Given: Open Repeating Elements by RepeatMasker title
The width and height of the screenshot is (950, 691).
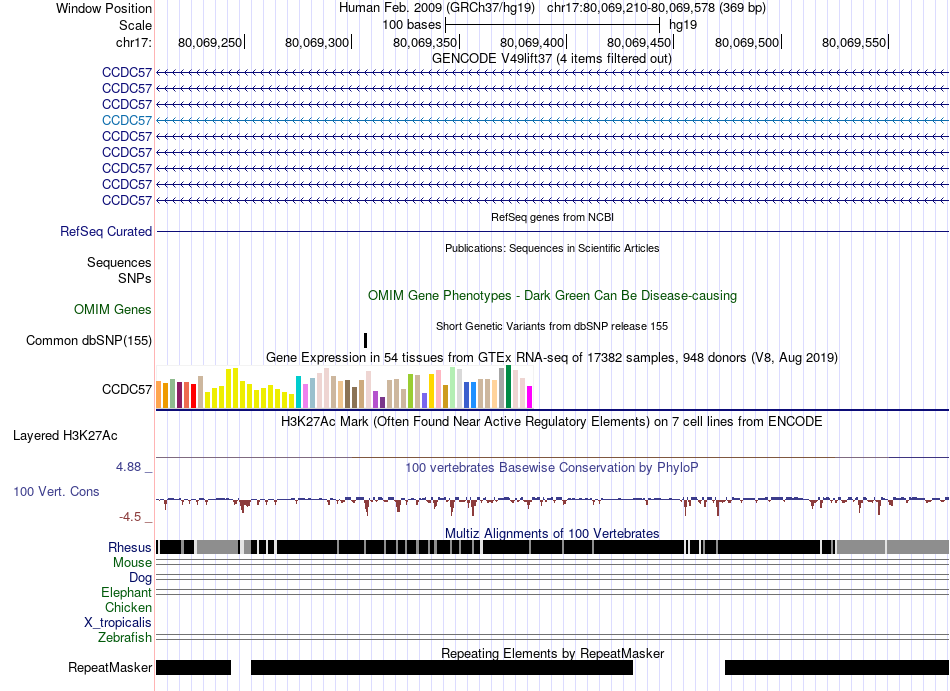Looking at the screenshot, I should coord(553,653).
